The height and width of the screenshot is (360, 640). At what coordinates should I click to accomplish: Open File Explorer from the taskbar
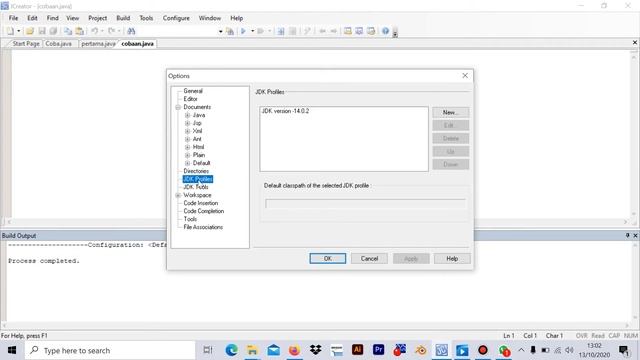[252, 350]
